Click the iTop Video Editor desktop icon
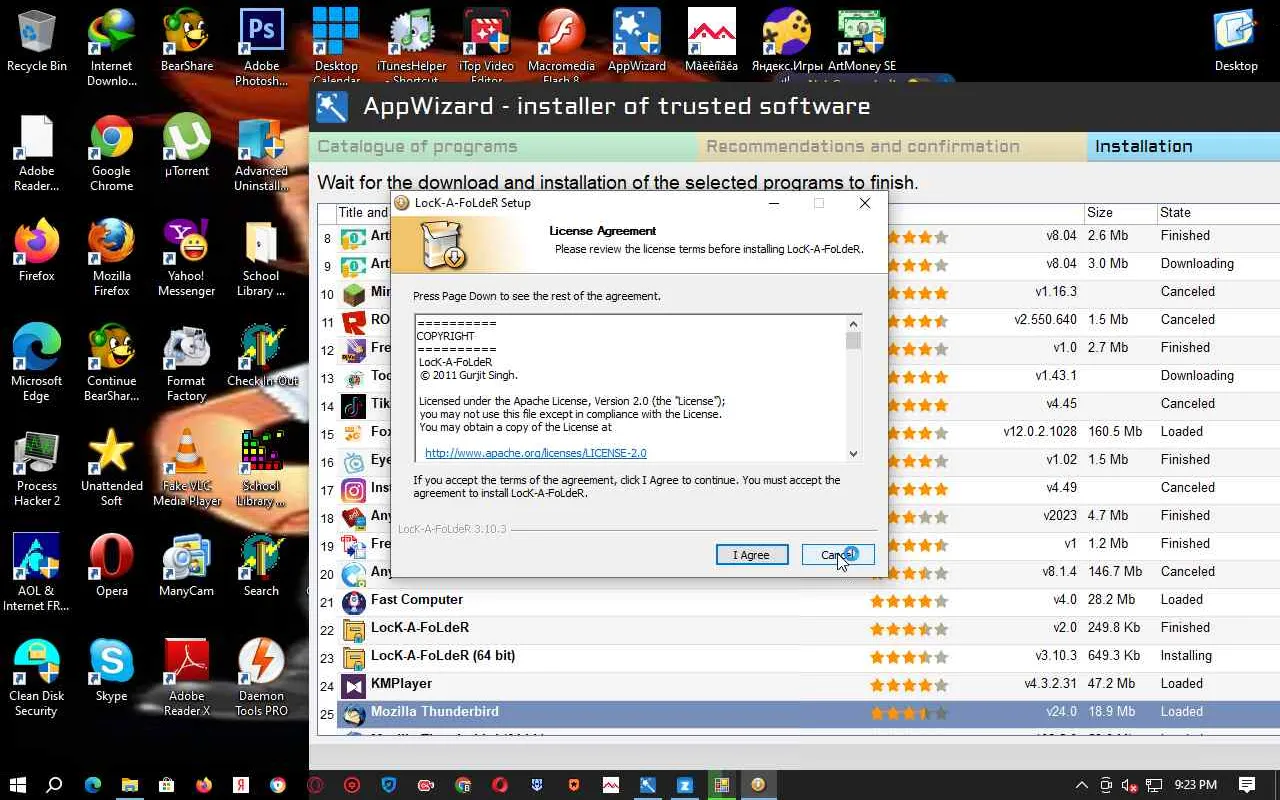The width and height of the screenshot is (1280, 800). (x=487, y=47)
